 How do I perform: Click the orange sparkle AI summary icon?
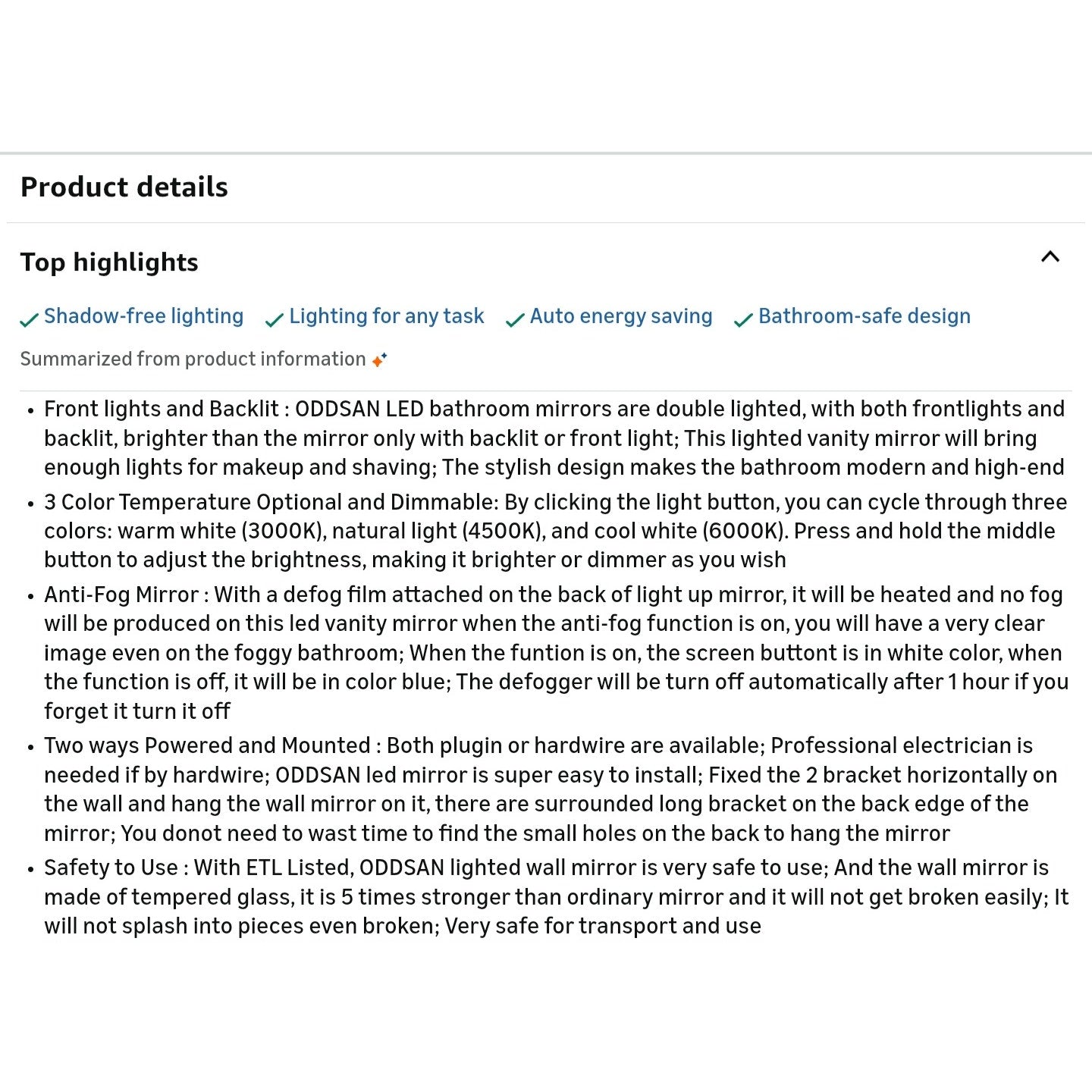pyautogui.click(x=379, y=359)
